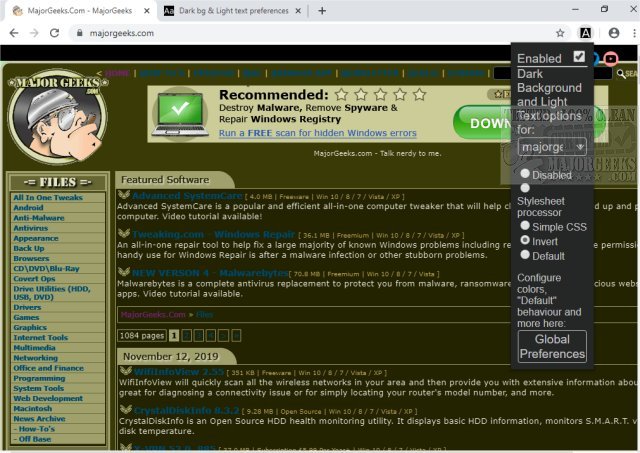Image resolution: width=640 pixels, height=453 pixels.
Task: Open the CrystalDiskInfo listing link
Action: tap(187, 410)
